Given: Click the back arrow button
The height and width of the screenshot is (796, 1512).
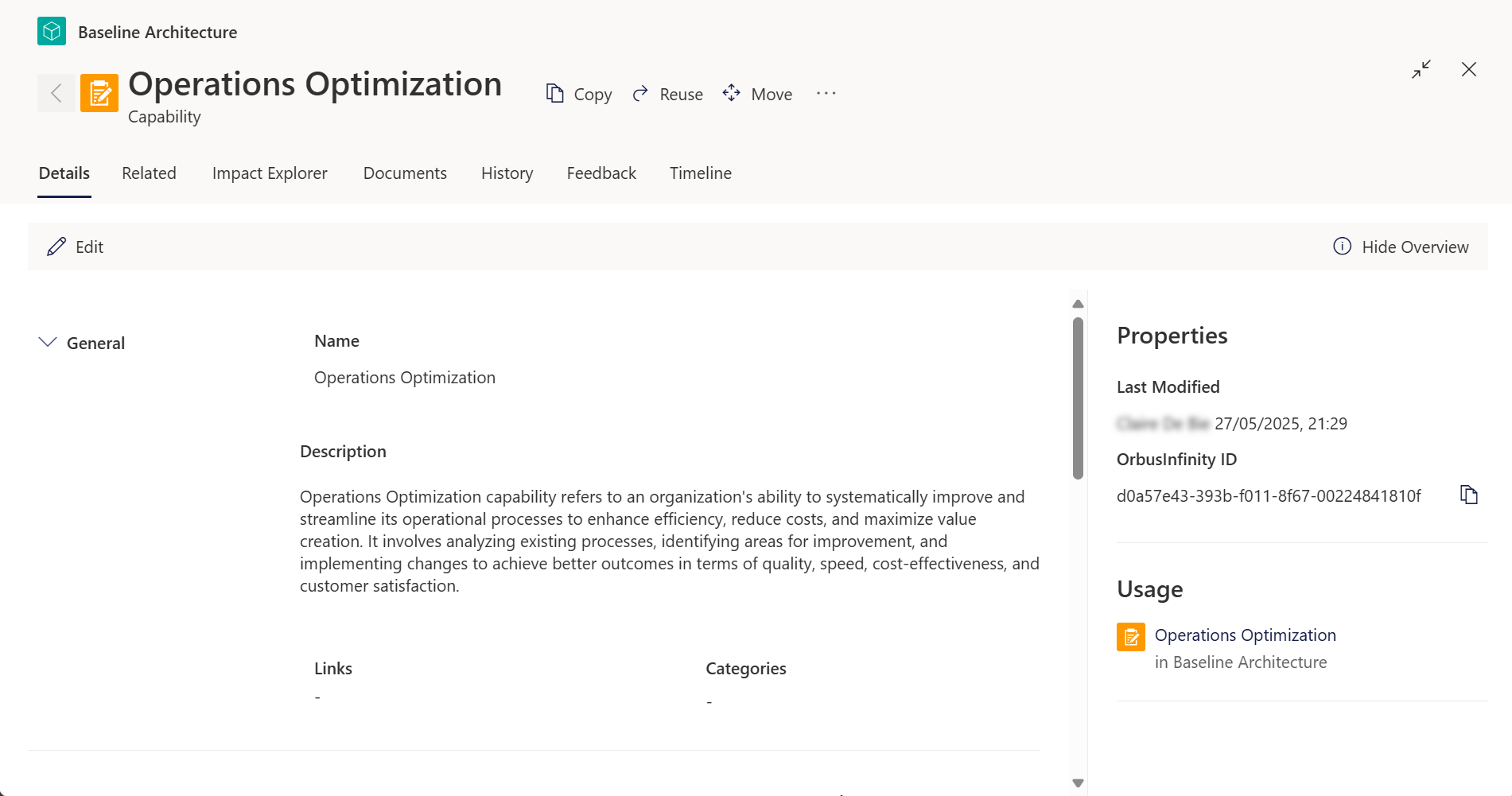Looking at the screenshot, I should point(56,93).
